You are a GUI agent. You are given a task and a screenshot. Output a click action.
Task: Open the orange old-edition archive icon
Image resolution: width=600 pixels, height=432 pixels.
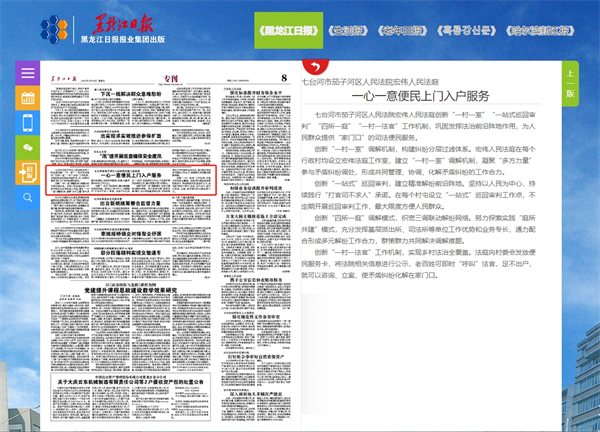(x=27, y=171)
